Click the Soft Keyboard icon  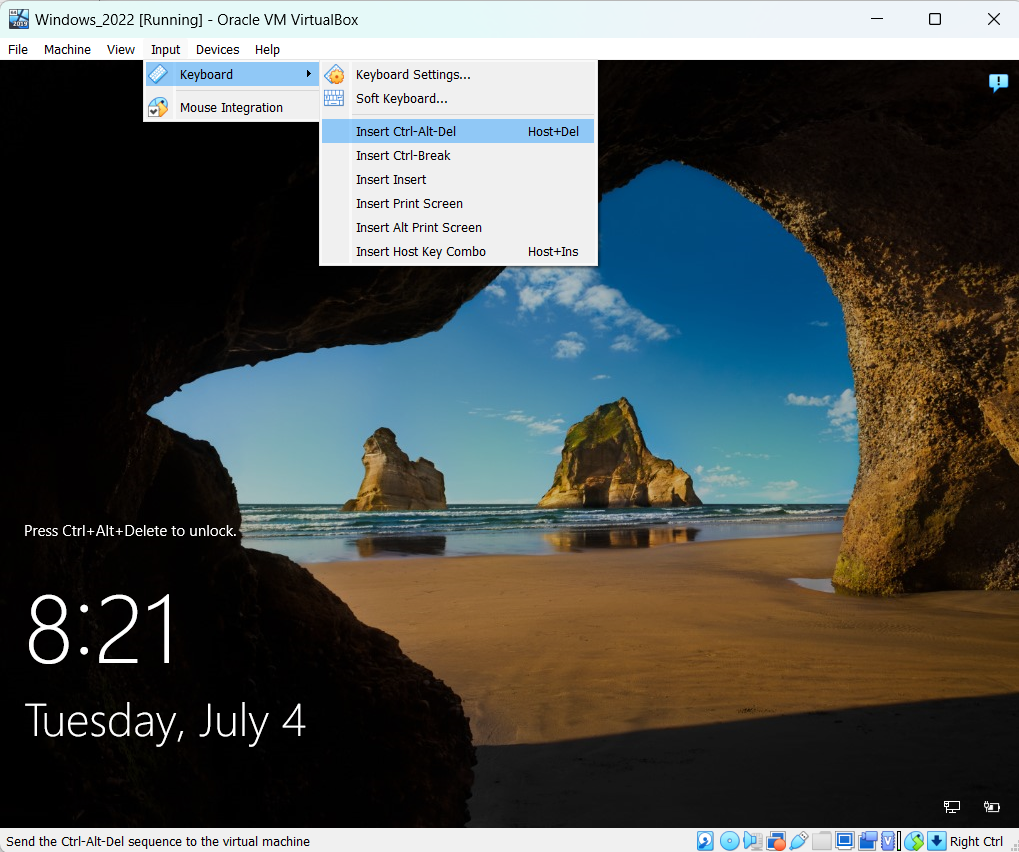pos(334,98)
